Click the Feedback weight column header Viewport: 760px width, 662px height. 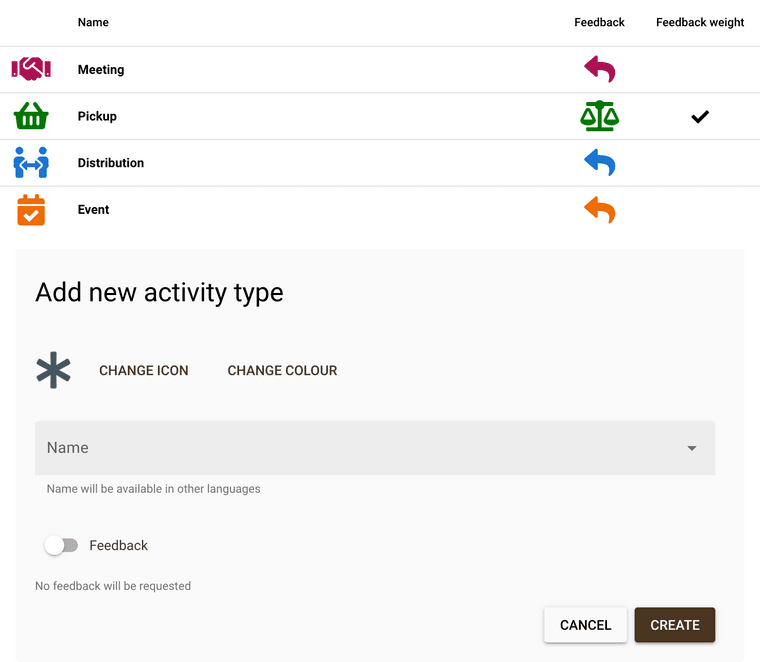tap(699, 22)
